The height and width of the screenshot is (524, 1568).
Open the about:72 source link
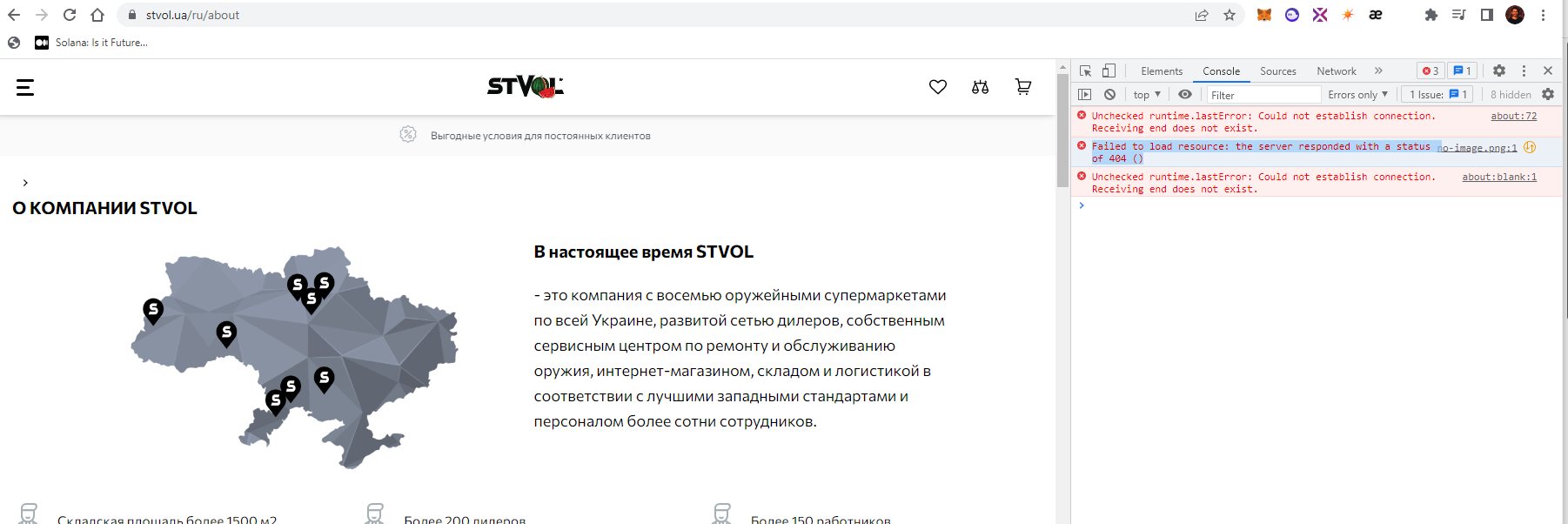(1513, 116)
